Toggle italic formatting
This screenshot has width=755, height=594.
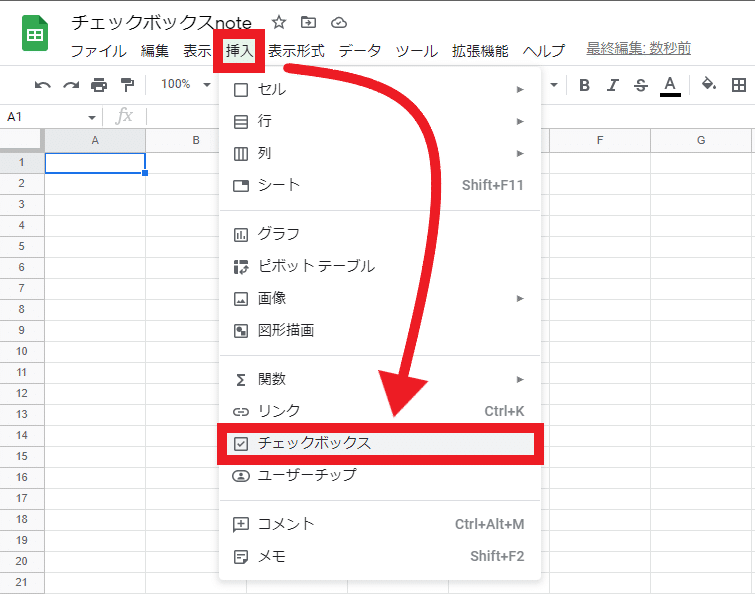point(612,85)
